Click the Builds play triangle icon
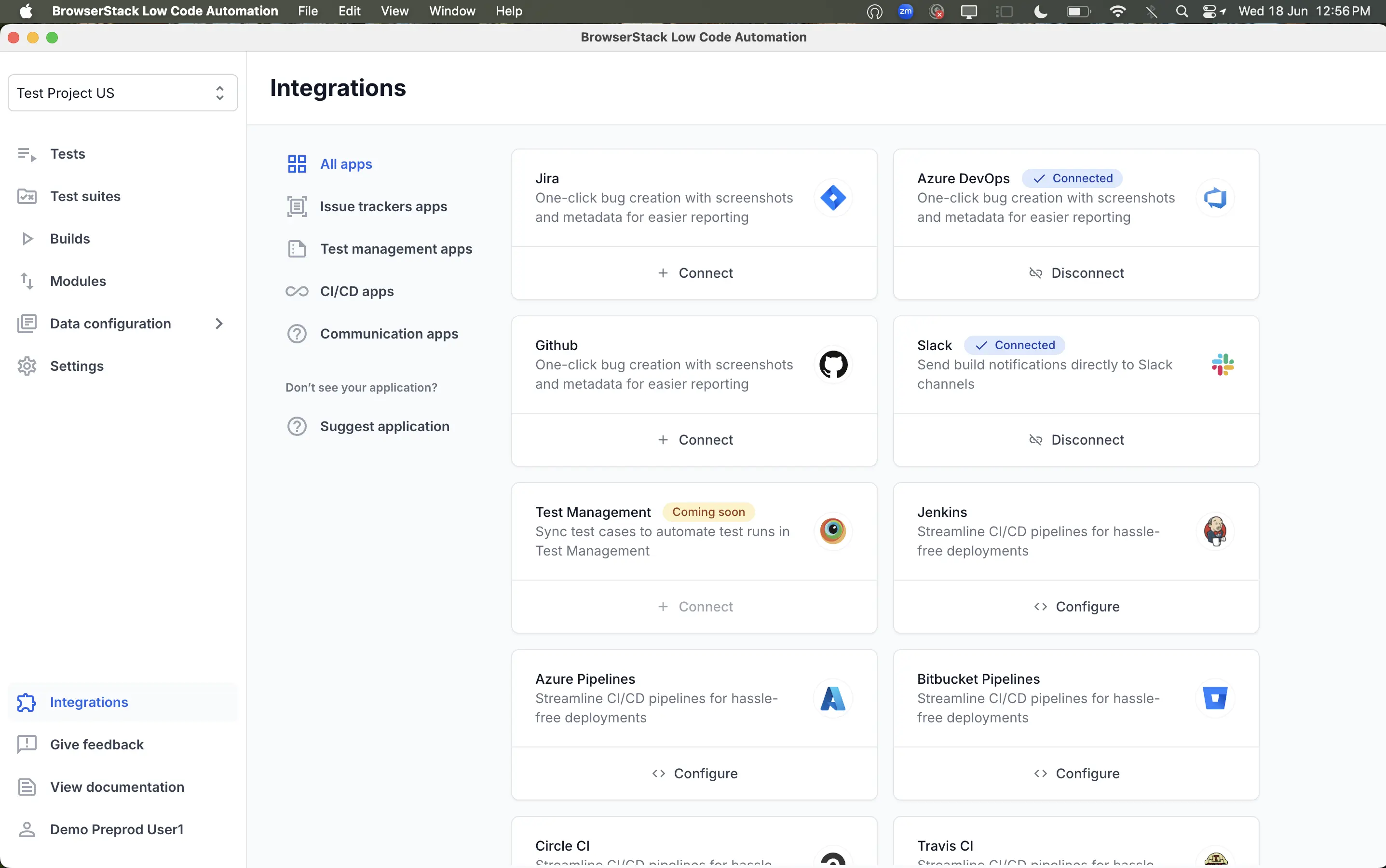 click(x=27, y=239)
